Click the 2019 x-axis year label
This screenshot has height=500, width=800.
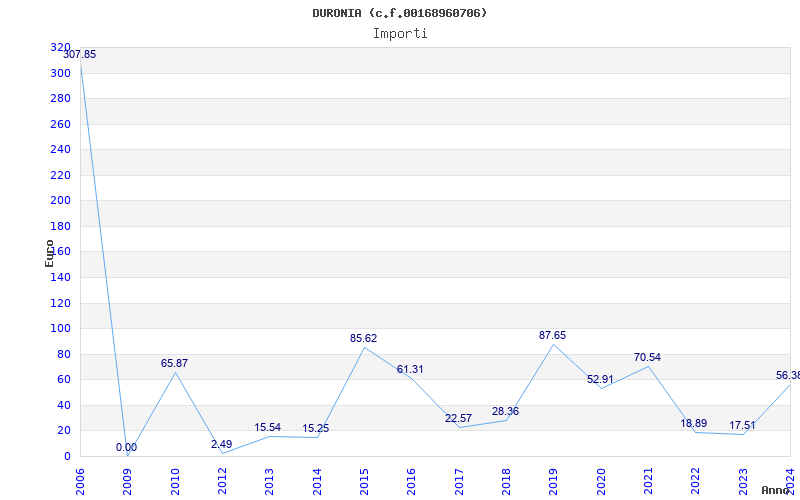[x=554, y=482]
